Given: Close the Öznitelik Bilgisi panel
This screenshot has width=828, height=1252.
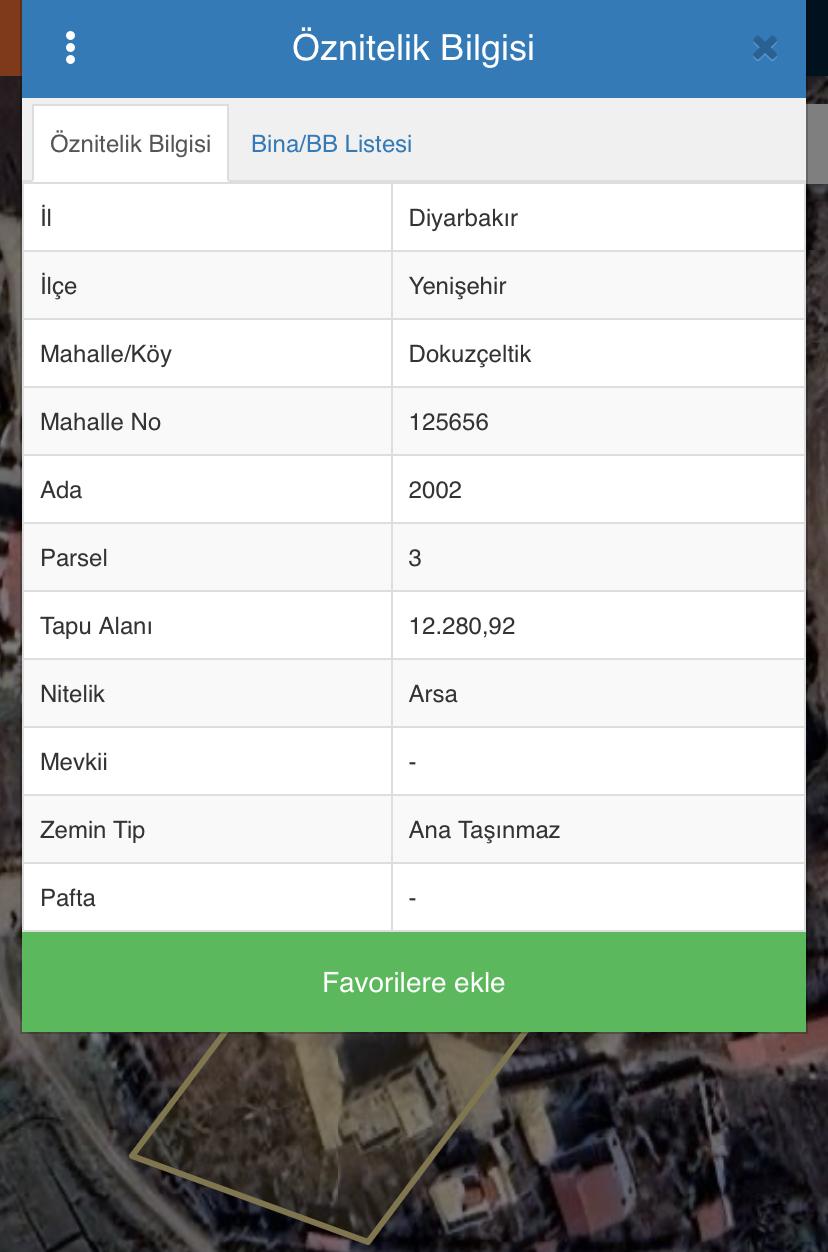Looking at the screenshot, I should point(765,48).
